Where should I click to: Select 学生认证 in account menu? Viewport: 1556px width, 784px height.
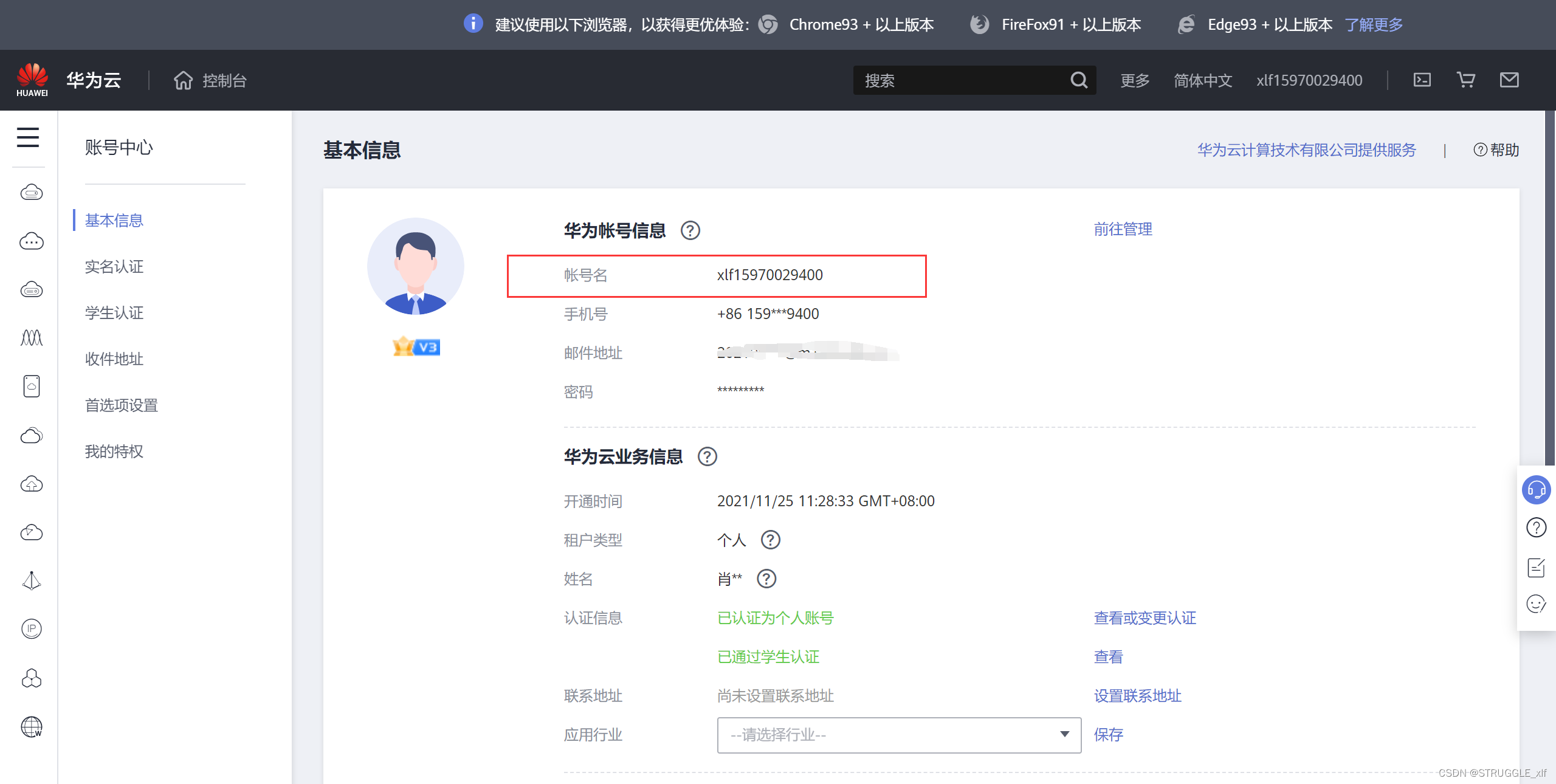[x=114, y=313]
